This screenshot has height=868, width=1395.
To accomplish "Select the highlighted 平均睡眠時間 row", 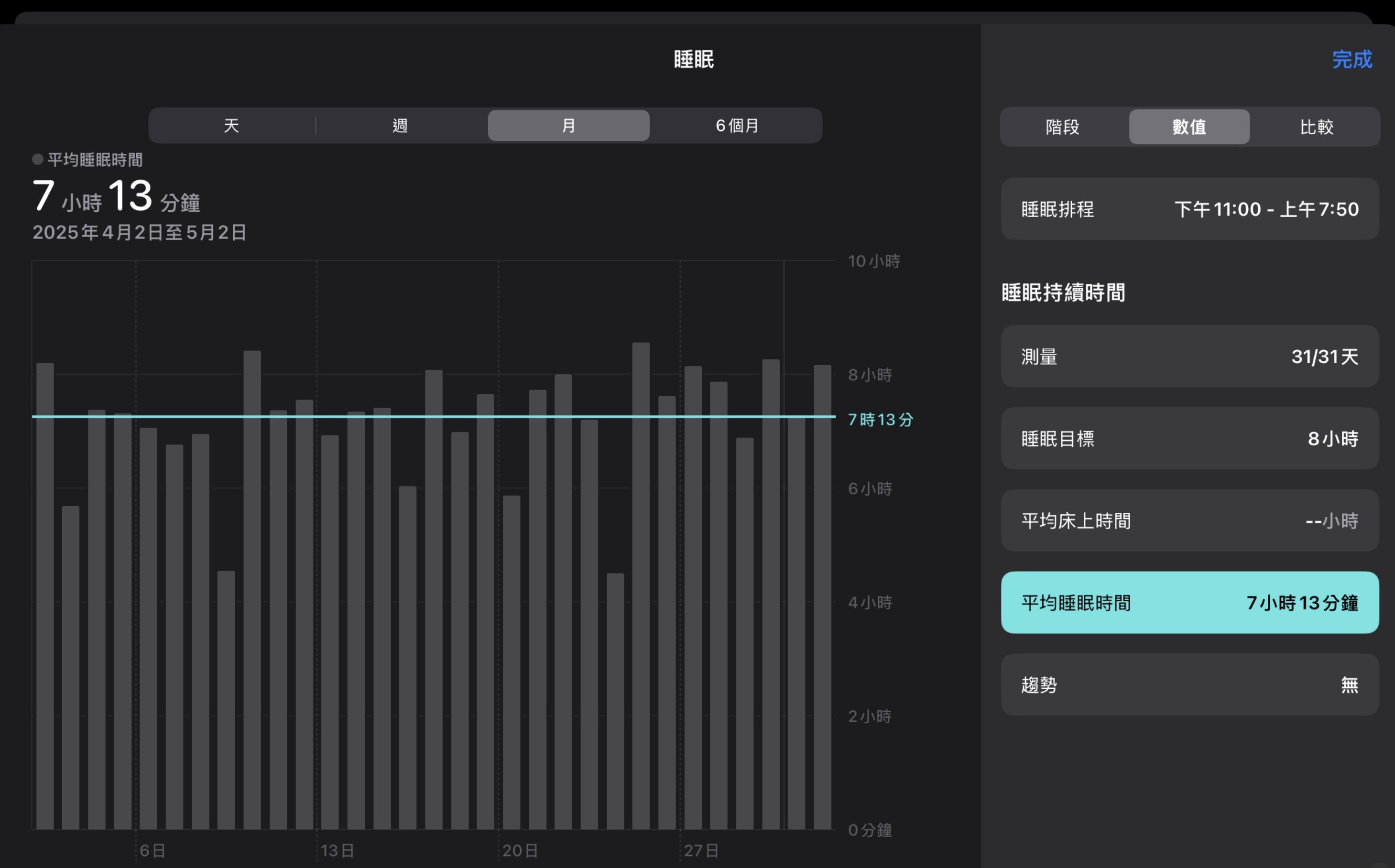I will tap(1189, 603).
